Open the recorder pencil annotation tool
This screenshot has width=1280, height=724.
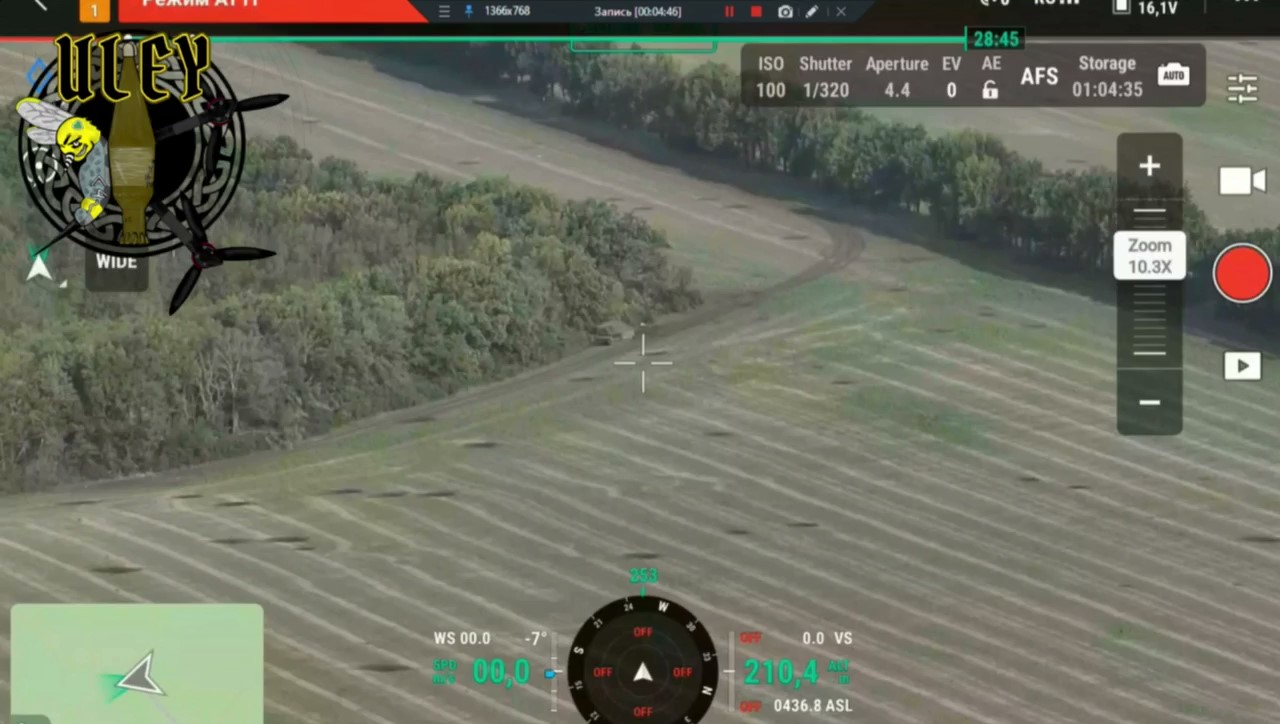click(x=812, y=11)
